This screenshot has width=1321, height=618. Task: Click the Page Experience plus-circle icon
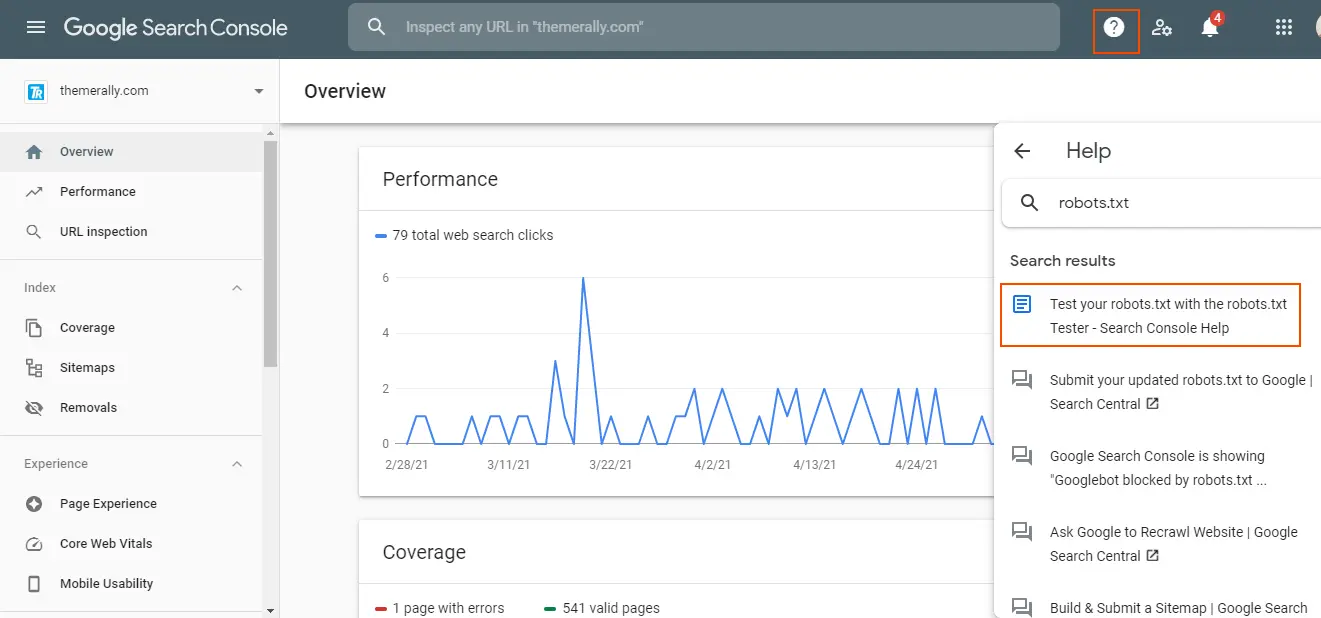34,504
